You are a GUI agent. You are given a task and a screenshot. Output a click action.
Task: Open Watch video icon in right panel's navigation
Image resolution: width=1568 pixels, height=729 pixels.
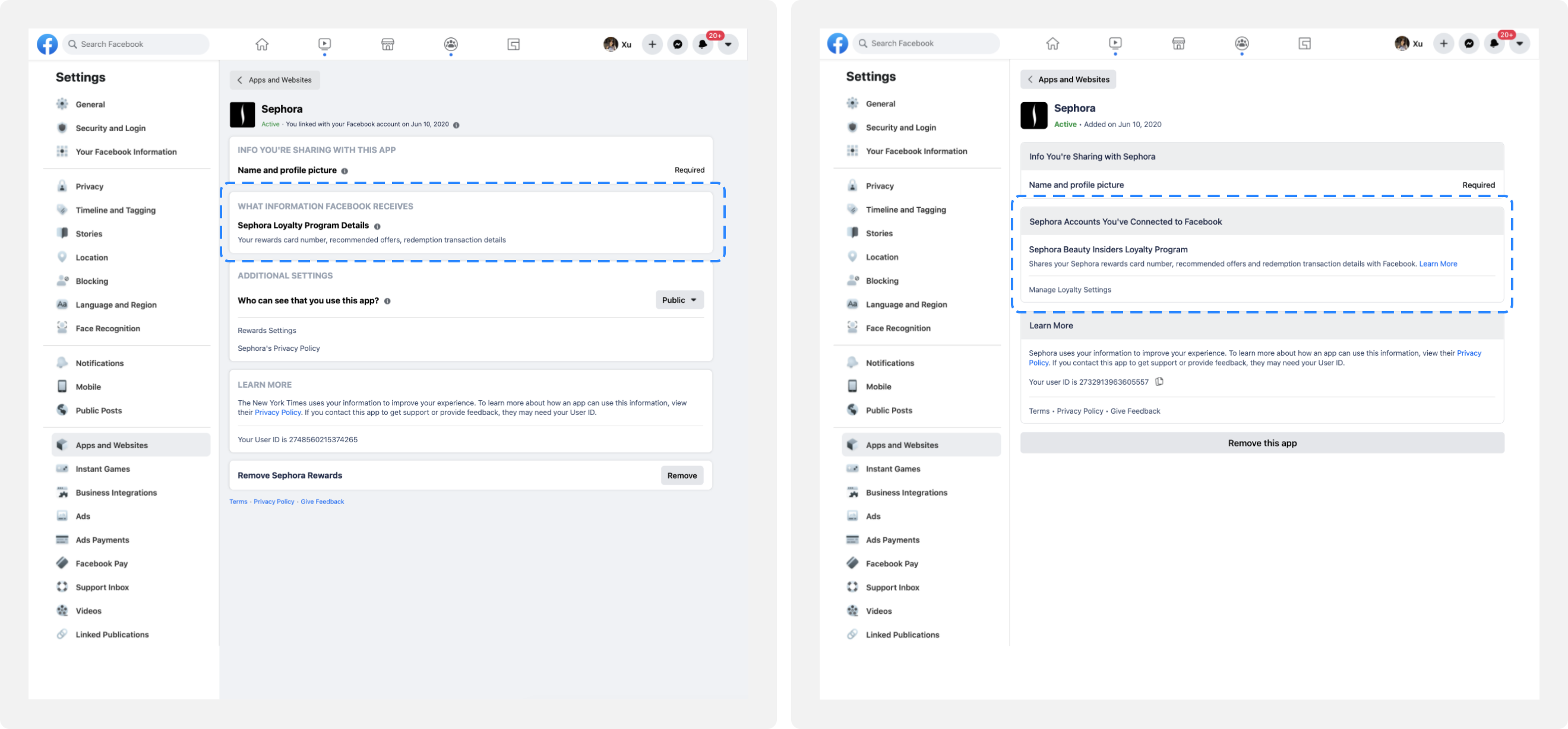click(x=1115, y=43)
